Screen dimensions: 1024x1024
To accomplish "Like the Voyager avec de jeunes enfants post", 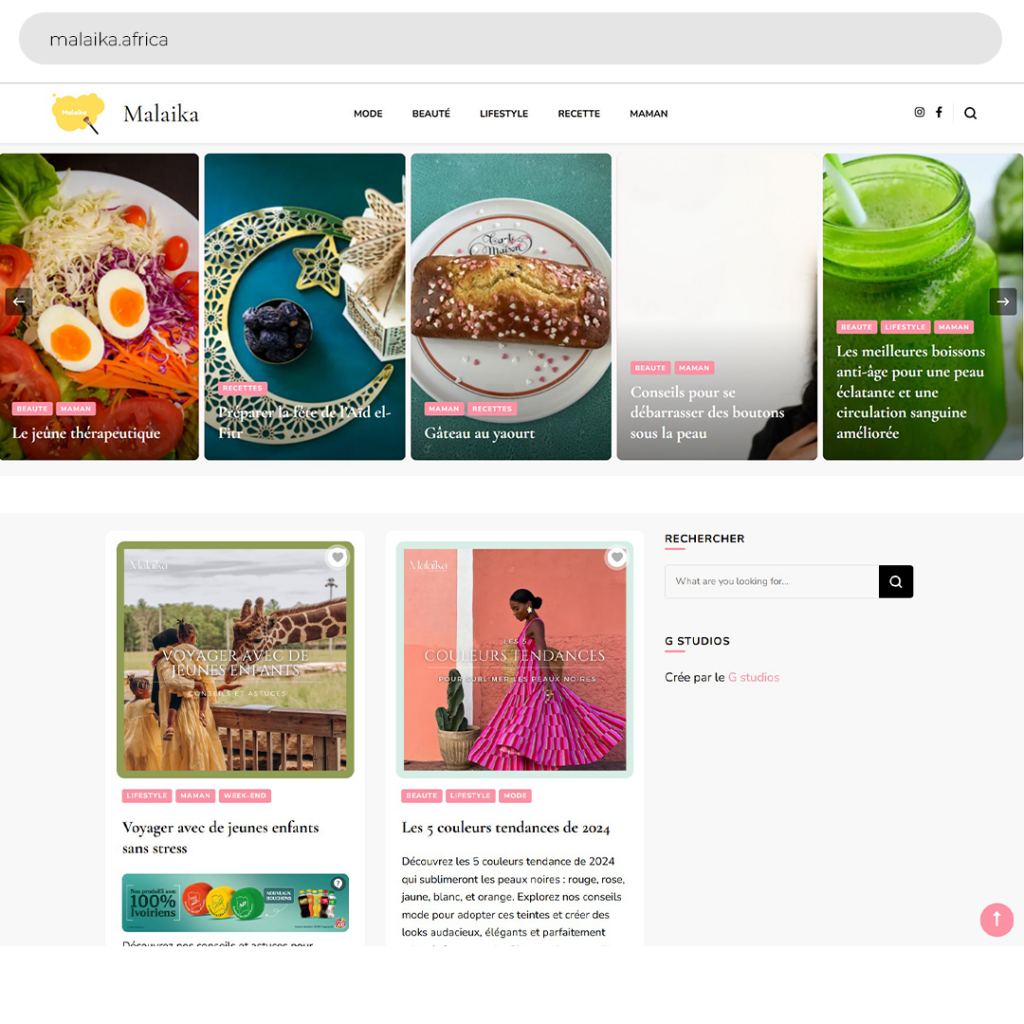I will pos(338,557).
